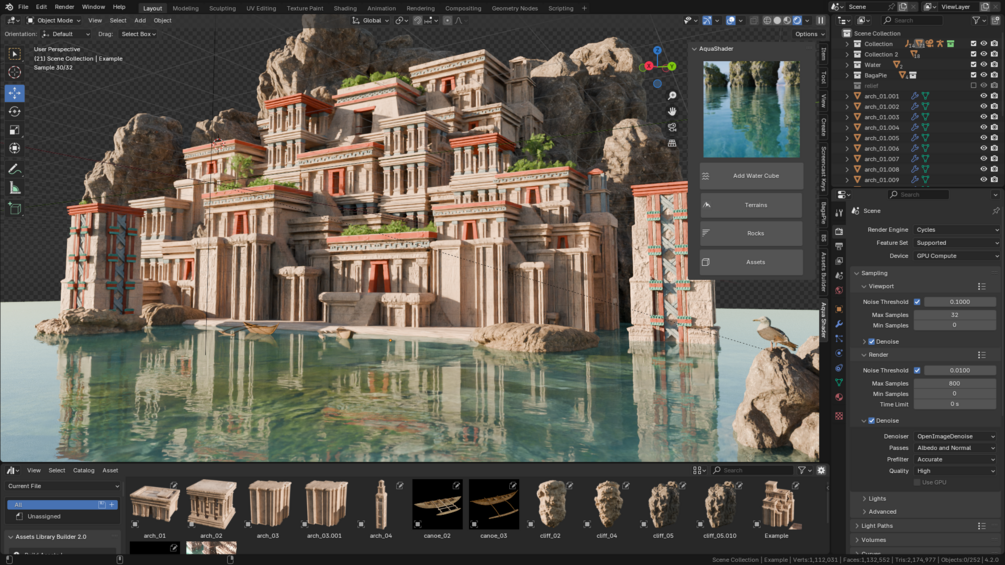Screen dimensions: 1005x565
Task: Expand the Volumes panel
Action: coord(927,540)
